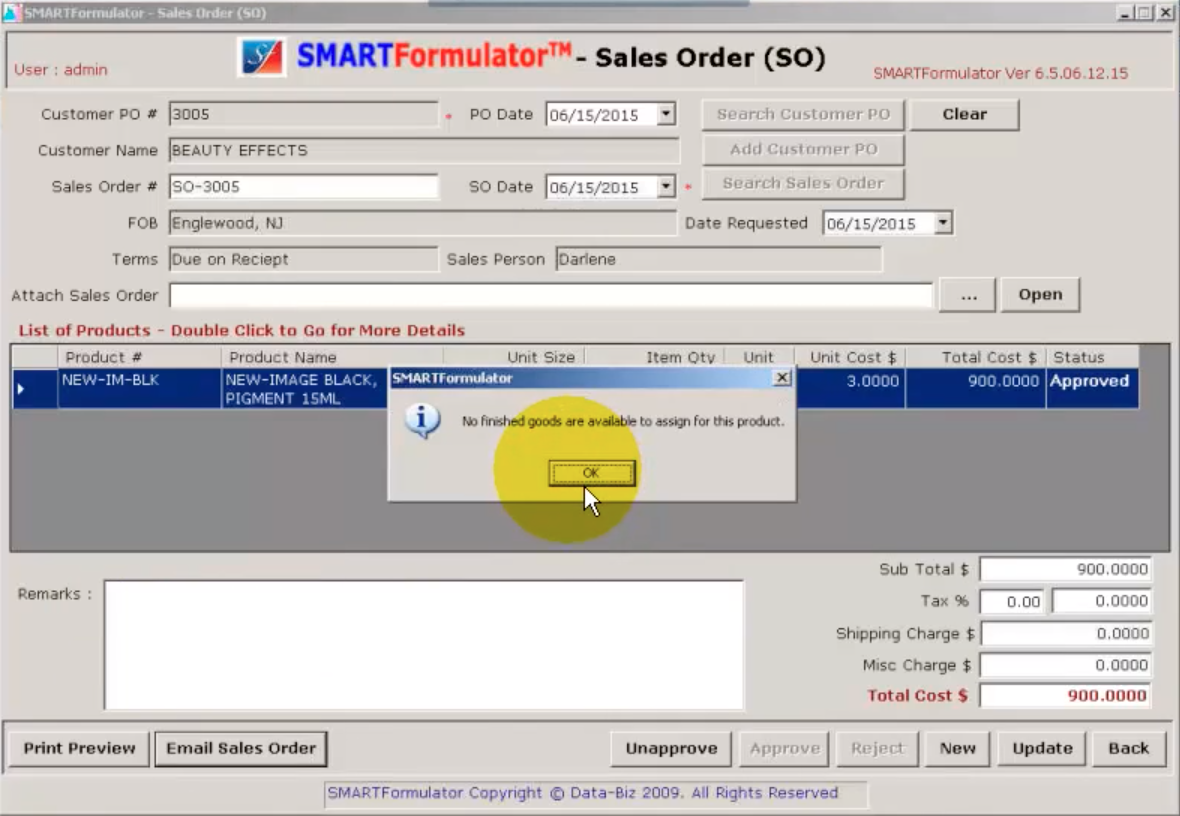Open the Date Requested dropdown
Viewport: 1180px width, 816px height.
[x=943, y=223]
